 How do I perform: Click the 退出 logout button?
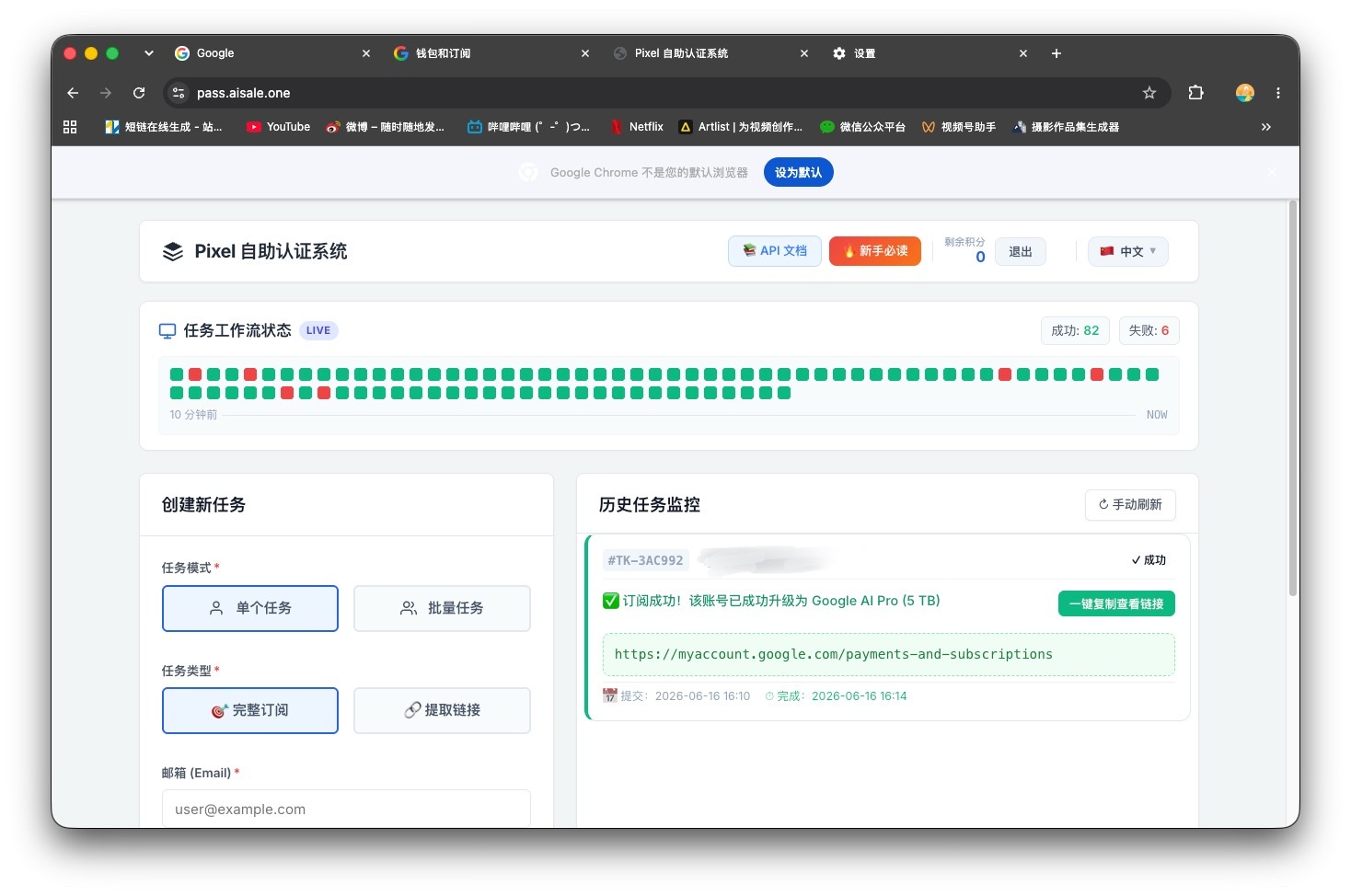(x=1021, y=251)
